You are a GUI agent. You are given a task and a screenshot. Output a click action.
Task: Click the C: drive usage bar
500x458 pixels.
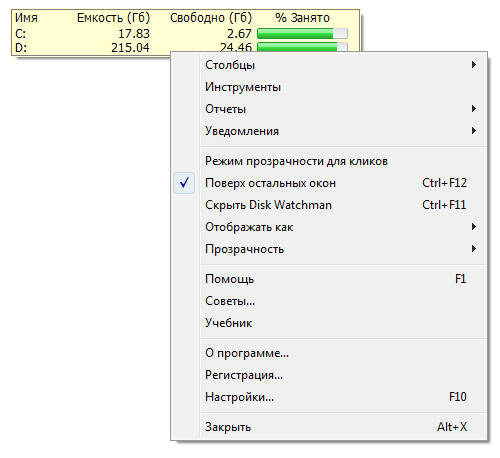[302, 34]
